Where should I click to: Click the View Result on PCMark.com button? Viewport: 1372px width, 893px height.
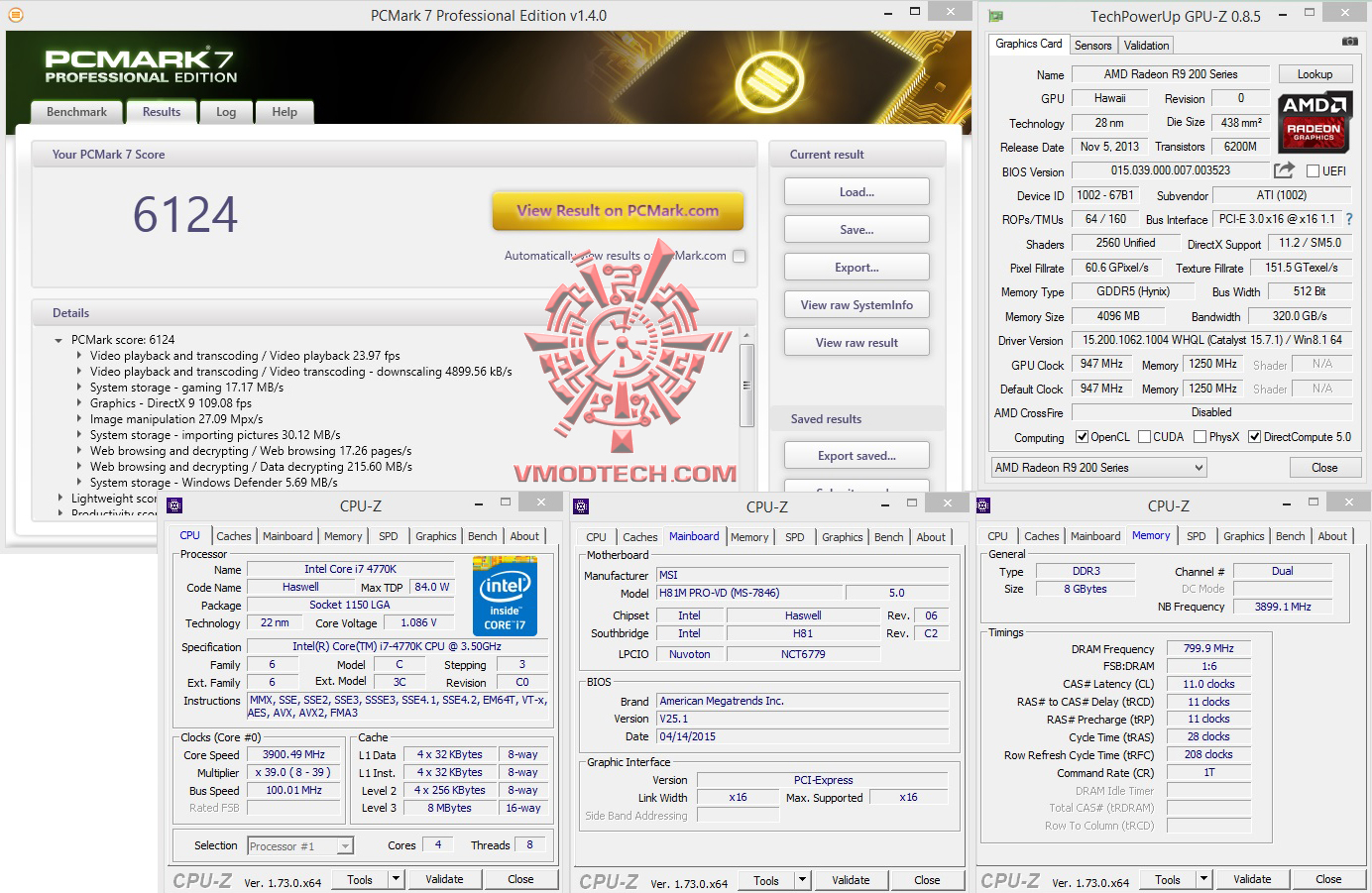tap(618, 210)
